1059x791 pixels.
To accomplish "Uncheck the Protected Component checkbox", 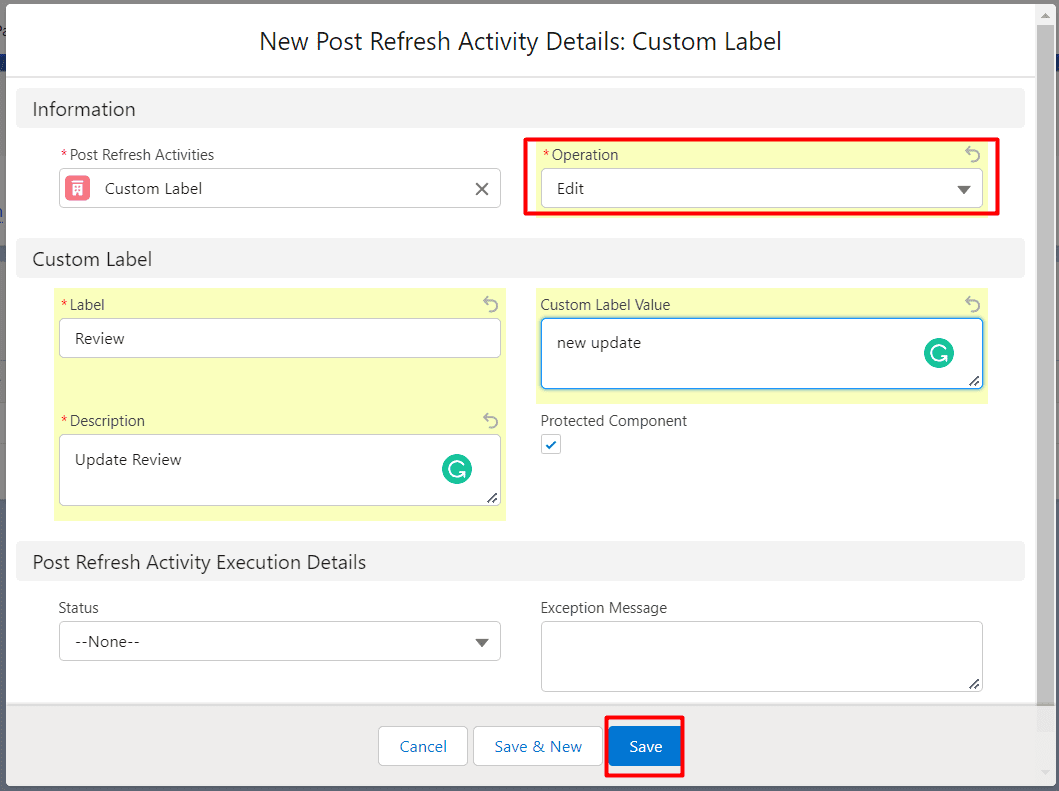I will click(550, 444).
